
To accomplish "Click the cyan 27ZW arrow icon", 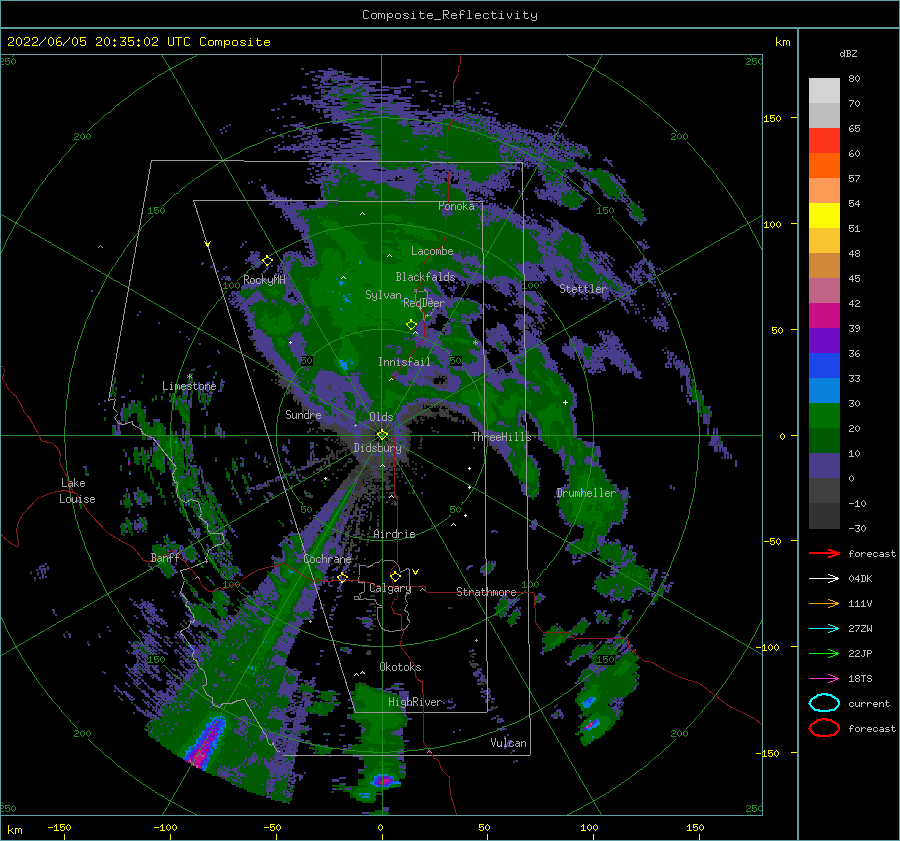I will pyautogui.click(x=824, y=629).
